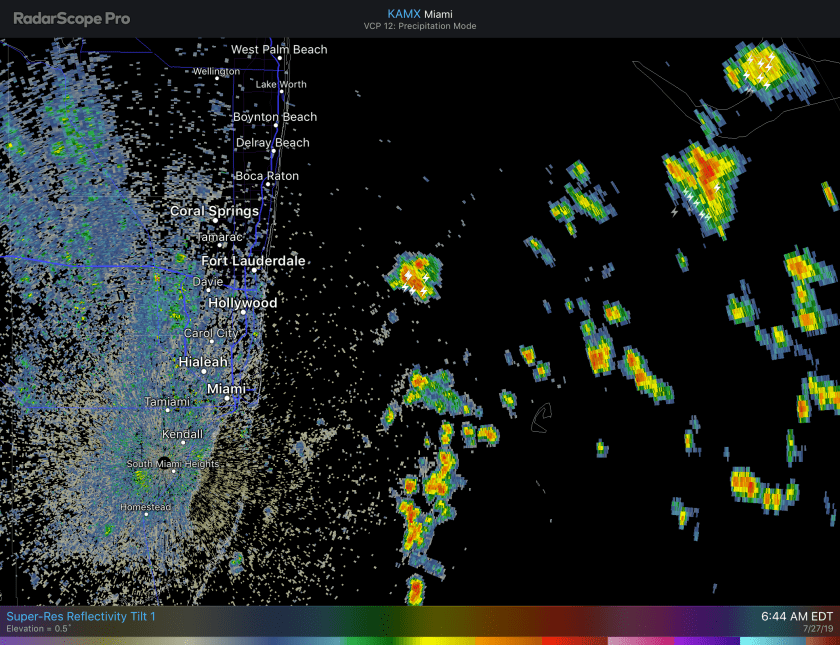Image resolution: width=840 pixels, height=645 pixels.
Task: Tap the Hialeah city label
Action: point(203,361)
